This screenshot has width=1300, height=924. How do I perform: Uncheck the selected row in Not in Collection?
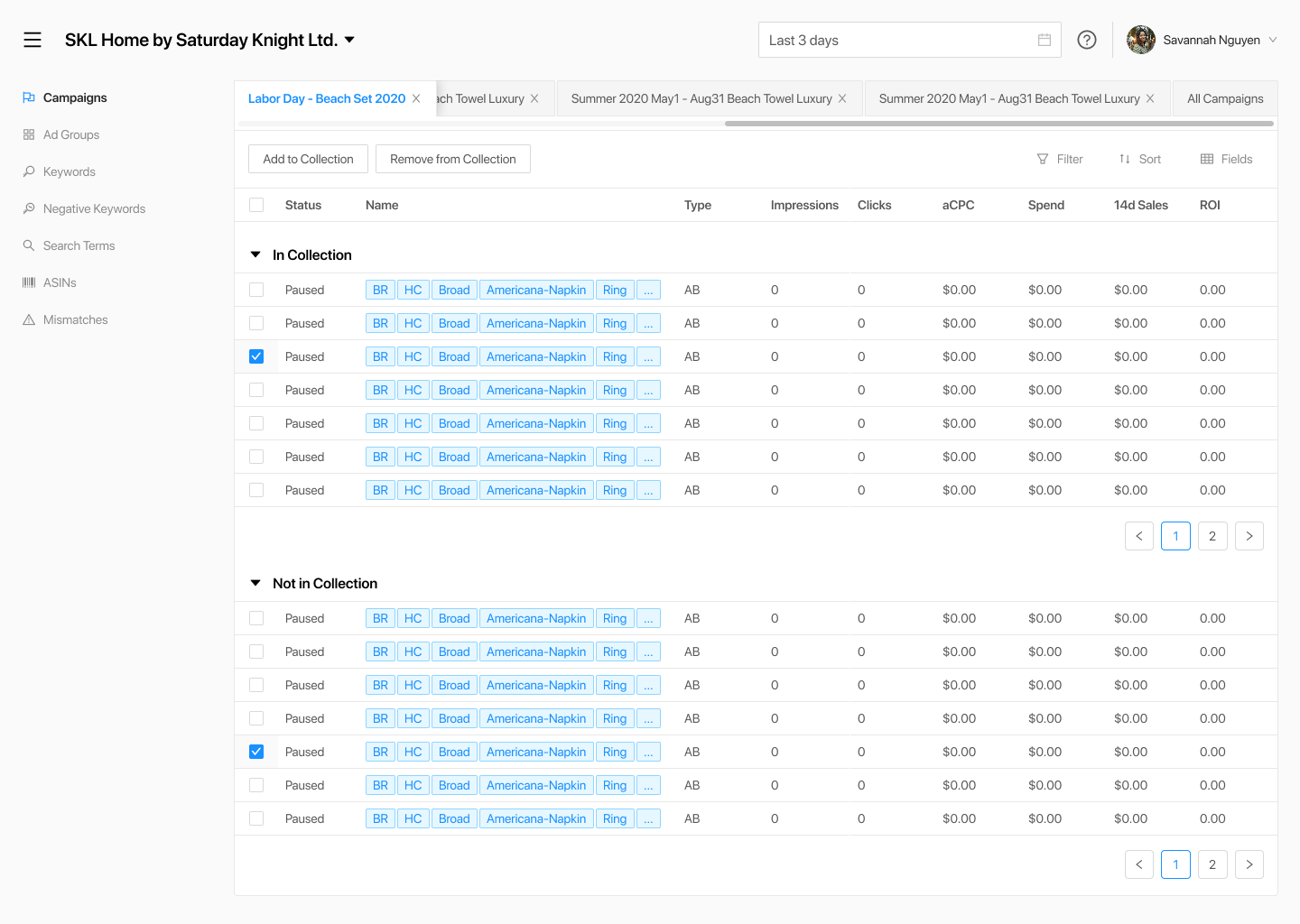click(x=256, y=752)
